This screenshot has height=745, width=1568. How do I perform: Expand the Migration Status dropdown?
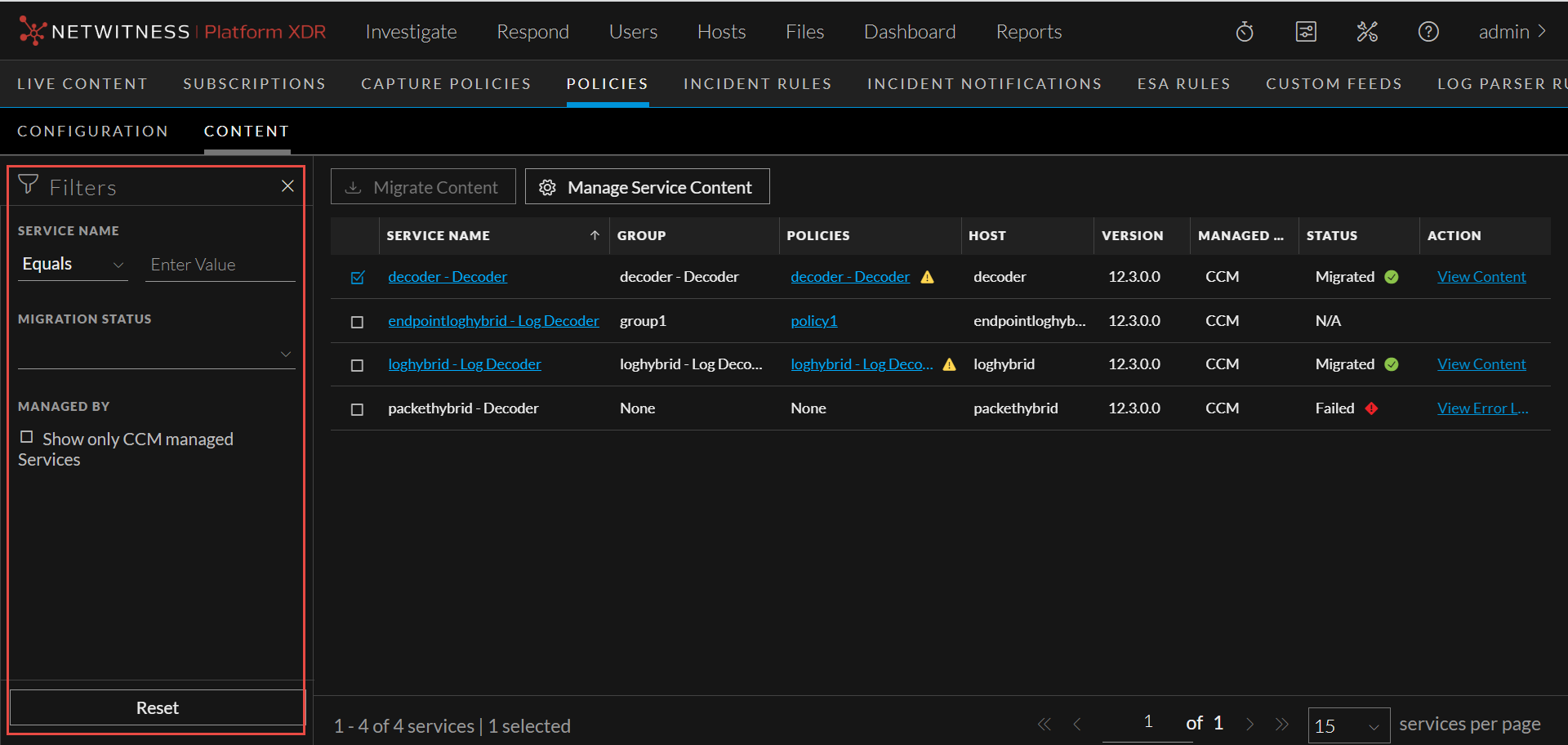[285, 354]
